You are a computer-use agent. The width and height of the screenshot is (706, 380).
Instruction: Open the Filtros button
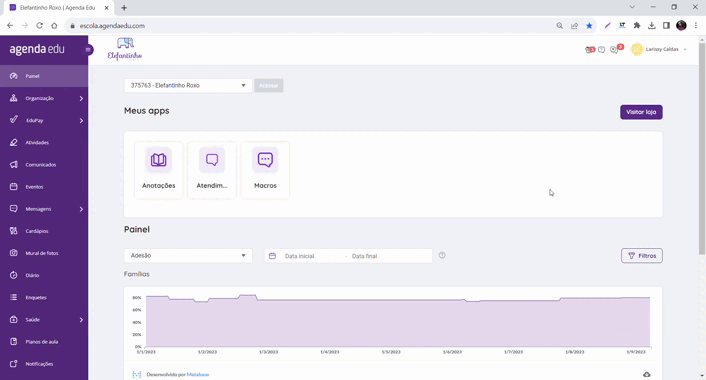[642, 256]
